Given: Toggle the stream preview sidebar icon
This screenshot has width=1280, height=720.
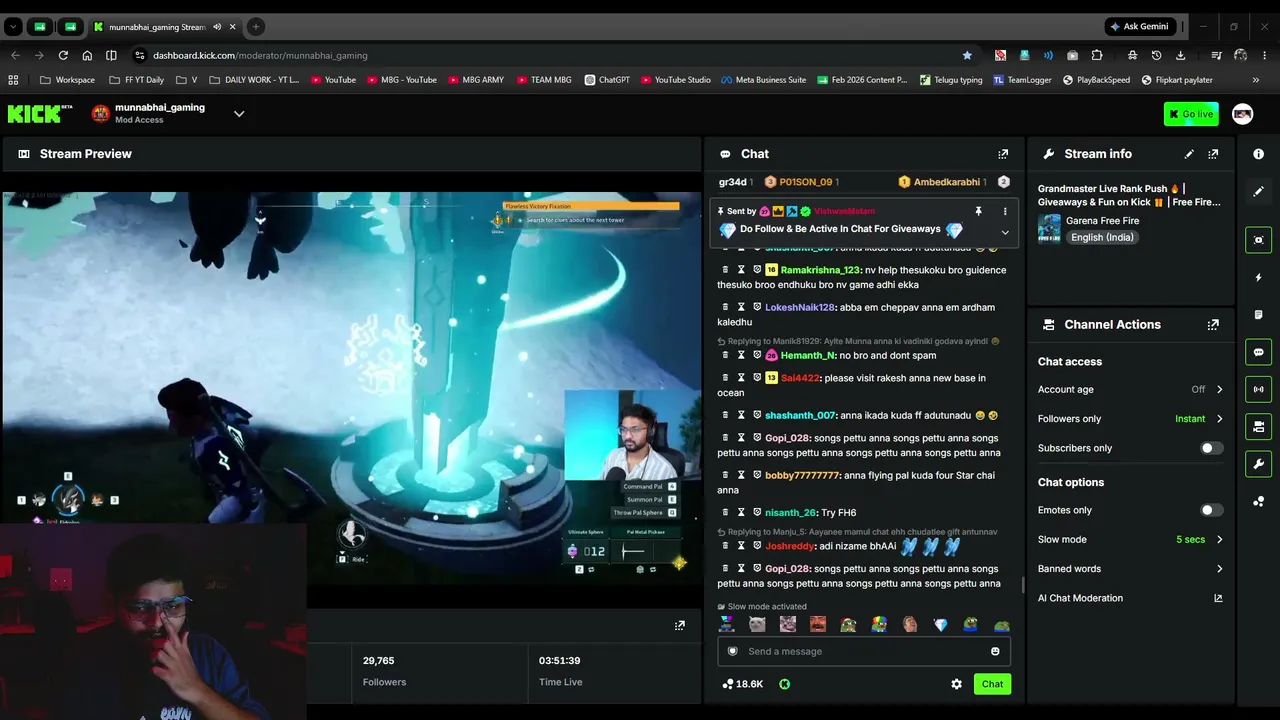Looking at the screenshot, I should (x=1259, y=240).
